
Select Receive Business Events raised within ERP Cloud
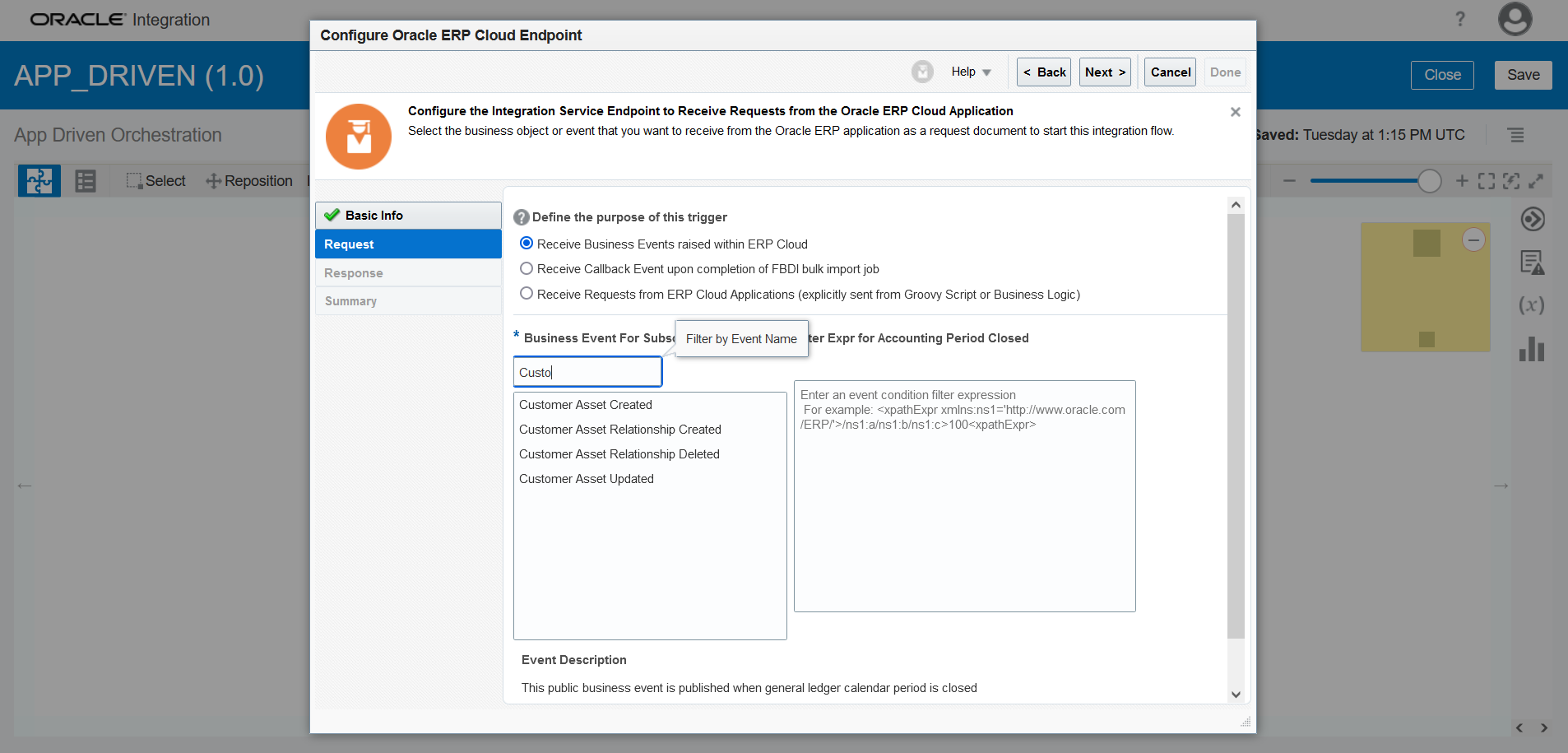(x=527, y=244)
